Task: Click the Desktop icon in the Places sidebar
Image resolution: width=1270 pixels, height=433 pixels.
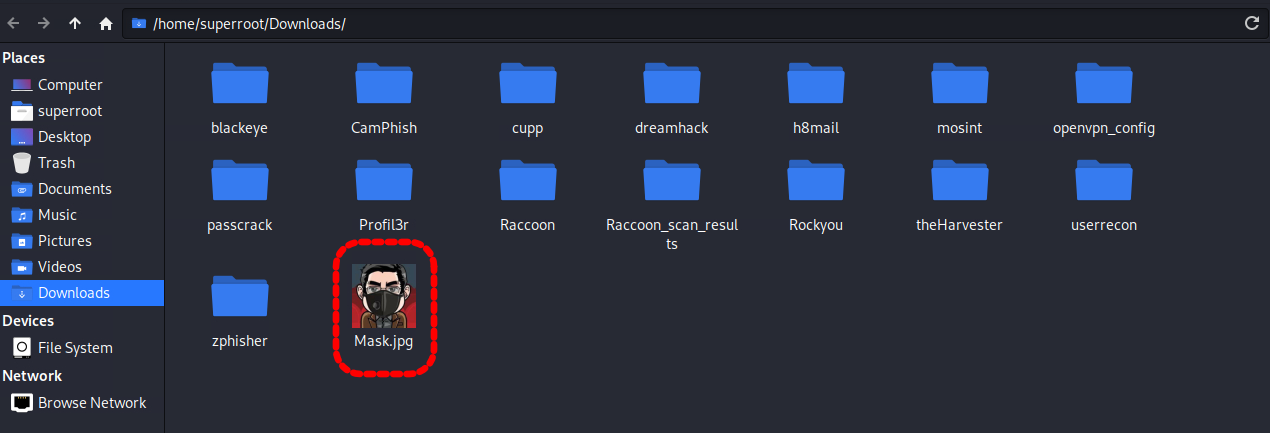Action: tap(22, 137)
